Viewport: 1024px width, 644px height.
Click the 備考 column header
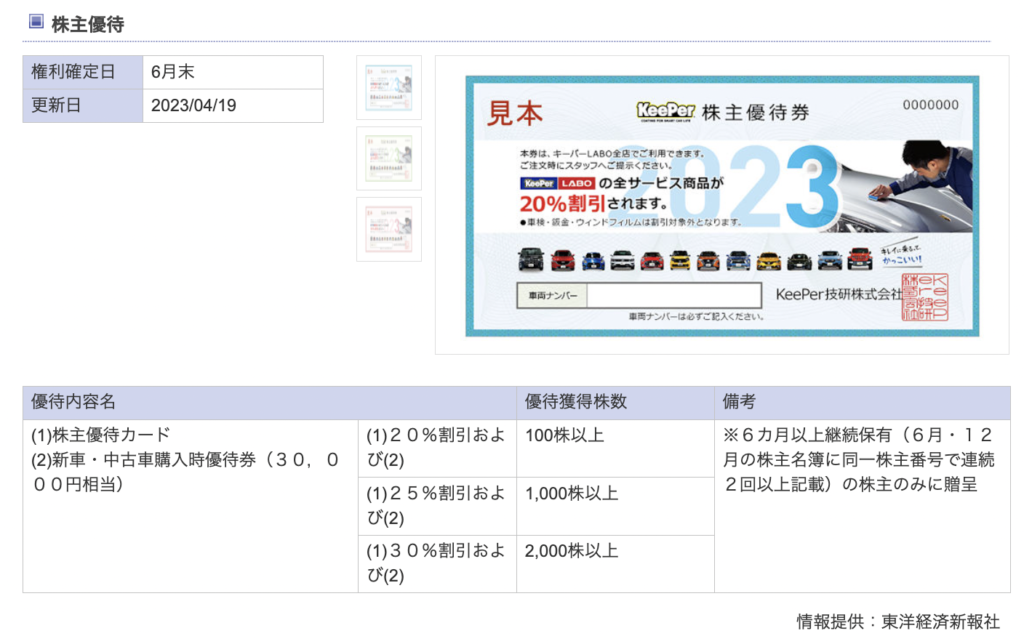pyautogui.click(x=862, y=402)
